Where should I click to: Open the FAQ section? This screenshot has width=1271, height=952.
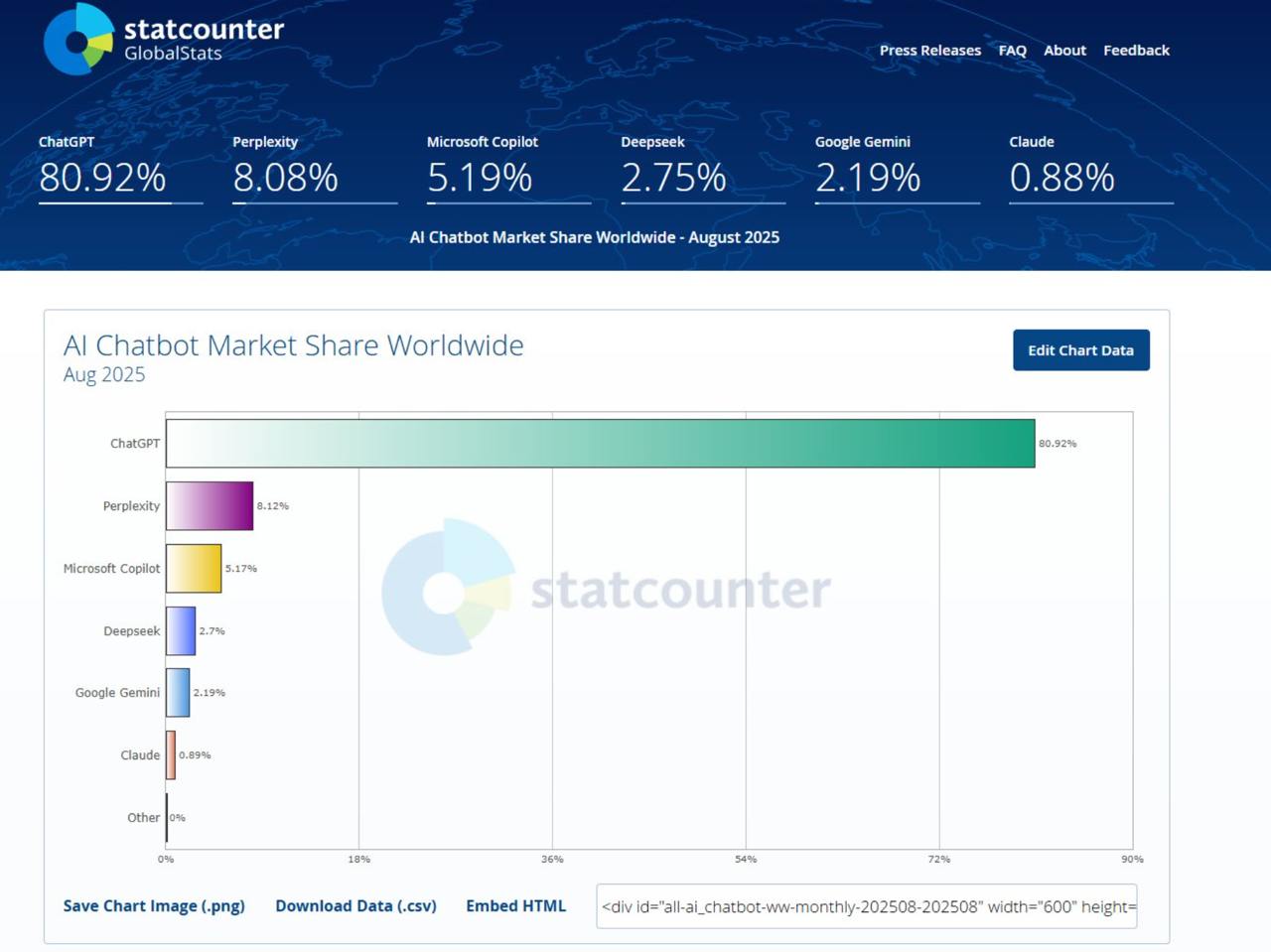tap(1012, 50)
